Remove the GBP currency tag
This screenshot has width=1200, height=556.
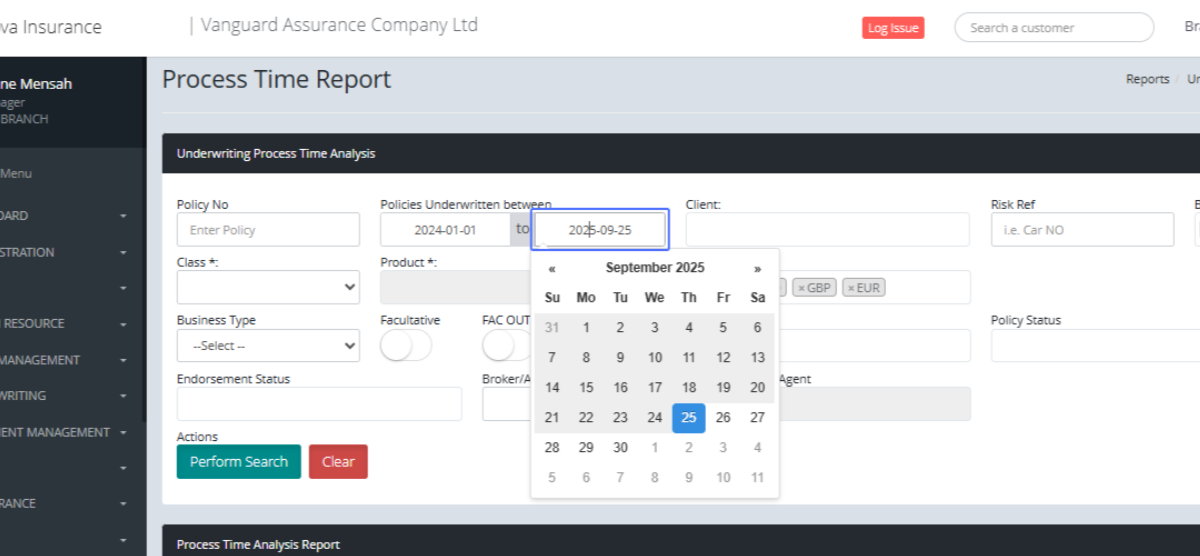point(801,288)
